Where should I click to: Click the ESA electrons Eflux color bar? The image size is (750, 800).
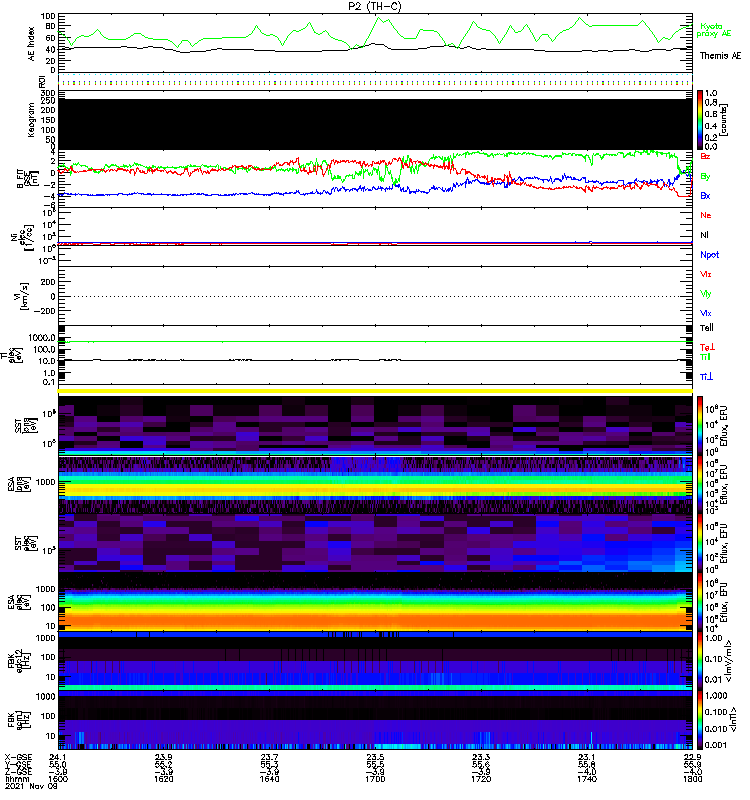click(x=700, y=602)
